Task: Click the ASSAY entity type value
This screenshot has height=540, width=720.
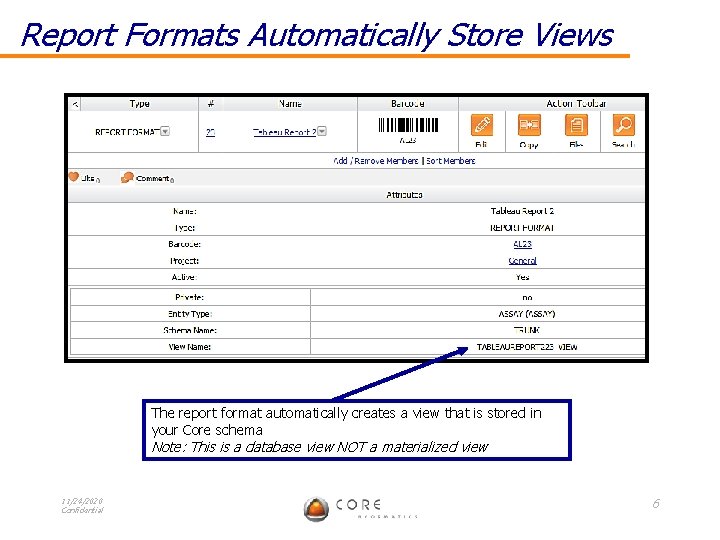Action: click(527, 314)
